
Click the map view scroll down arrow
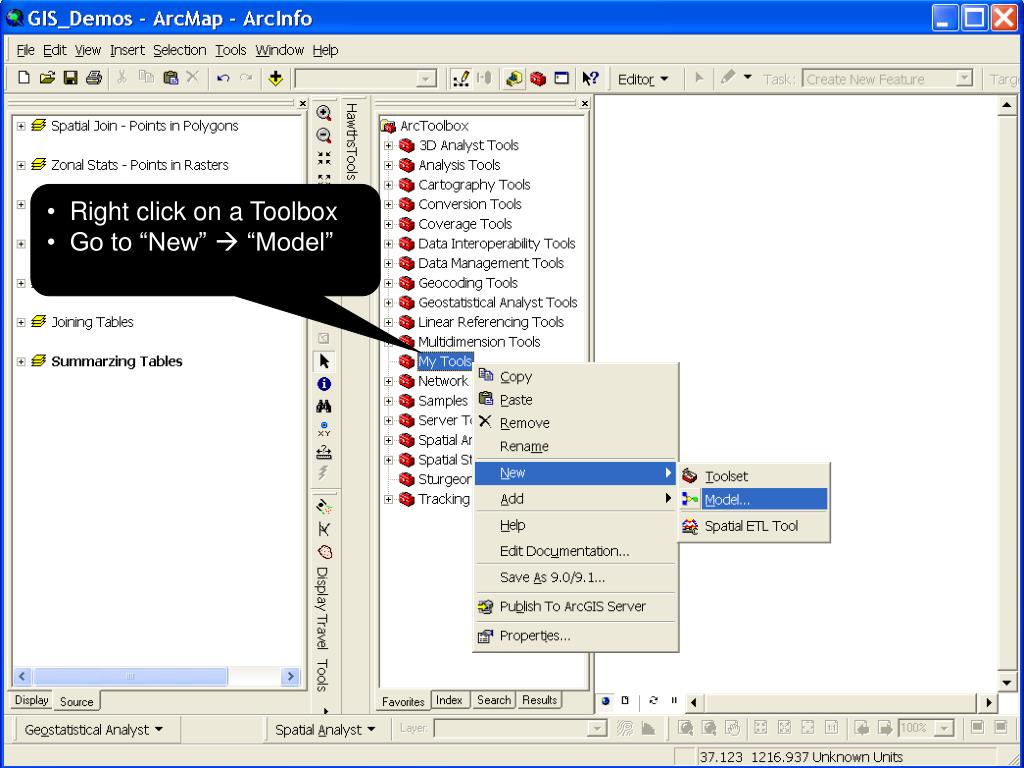point(1007,682)
